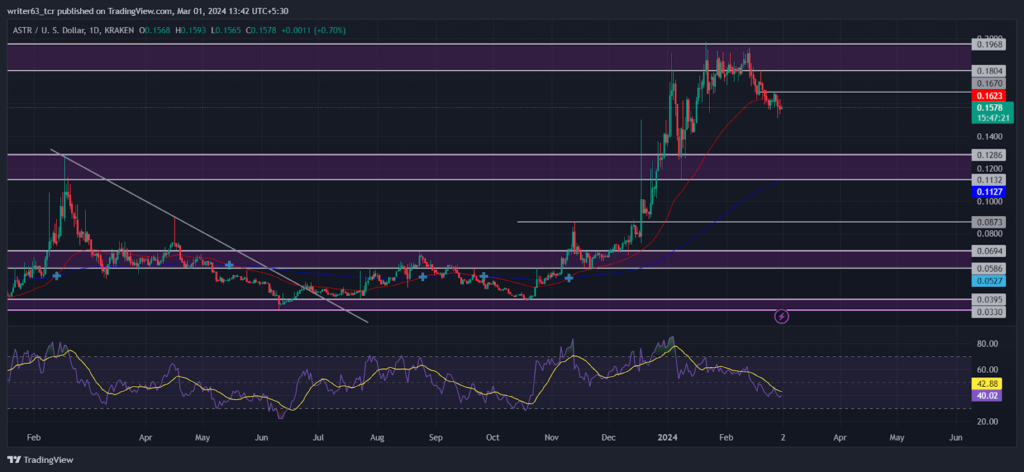Click the Aug date label on the time axis
Viewport: 1024px width, 472px height.
click(377, 437)
